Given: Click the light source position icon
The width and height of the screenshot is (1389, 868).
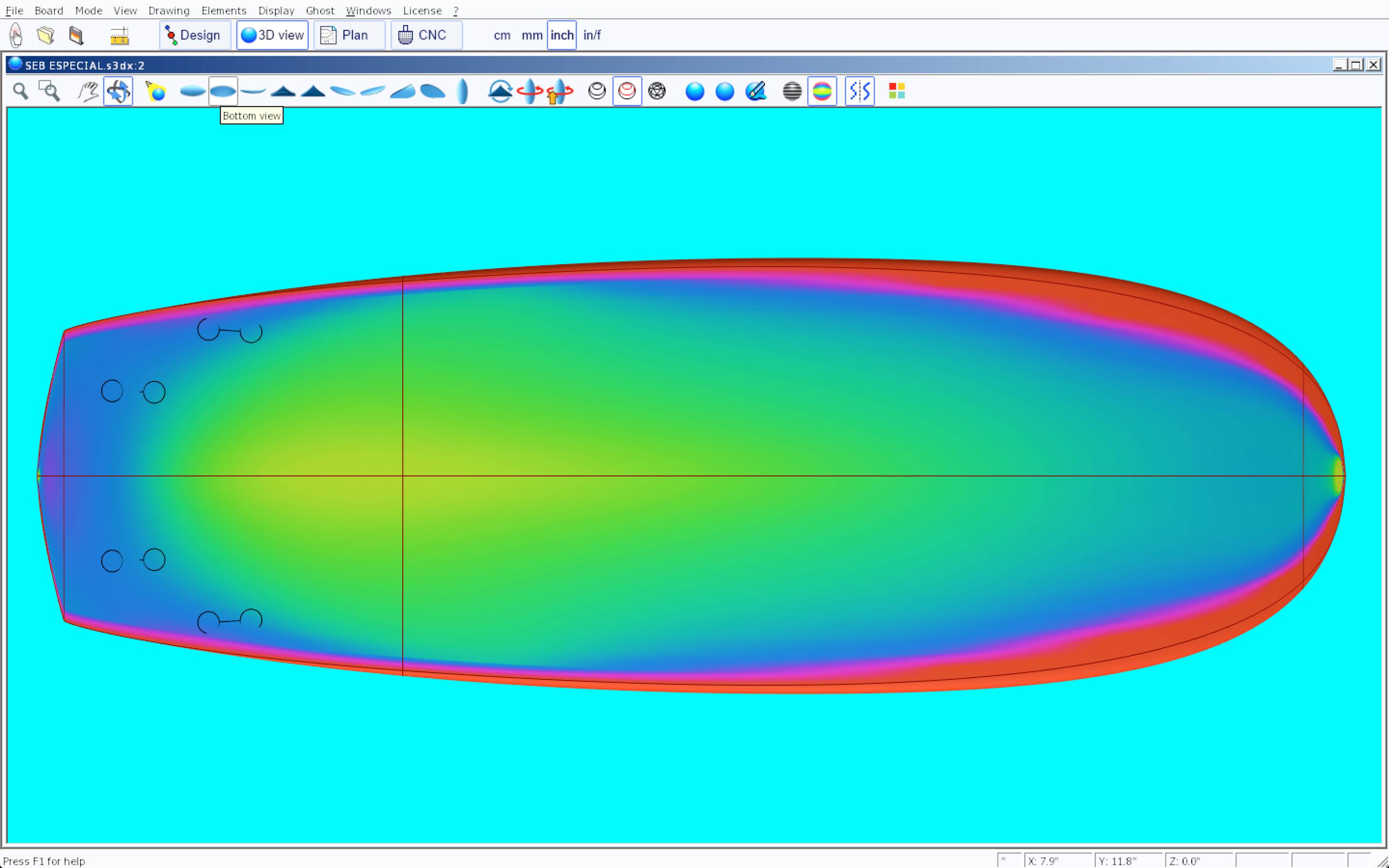Looking at the screenshot, I should click(x=156, y=91).
